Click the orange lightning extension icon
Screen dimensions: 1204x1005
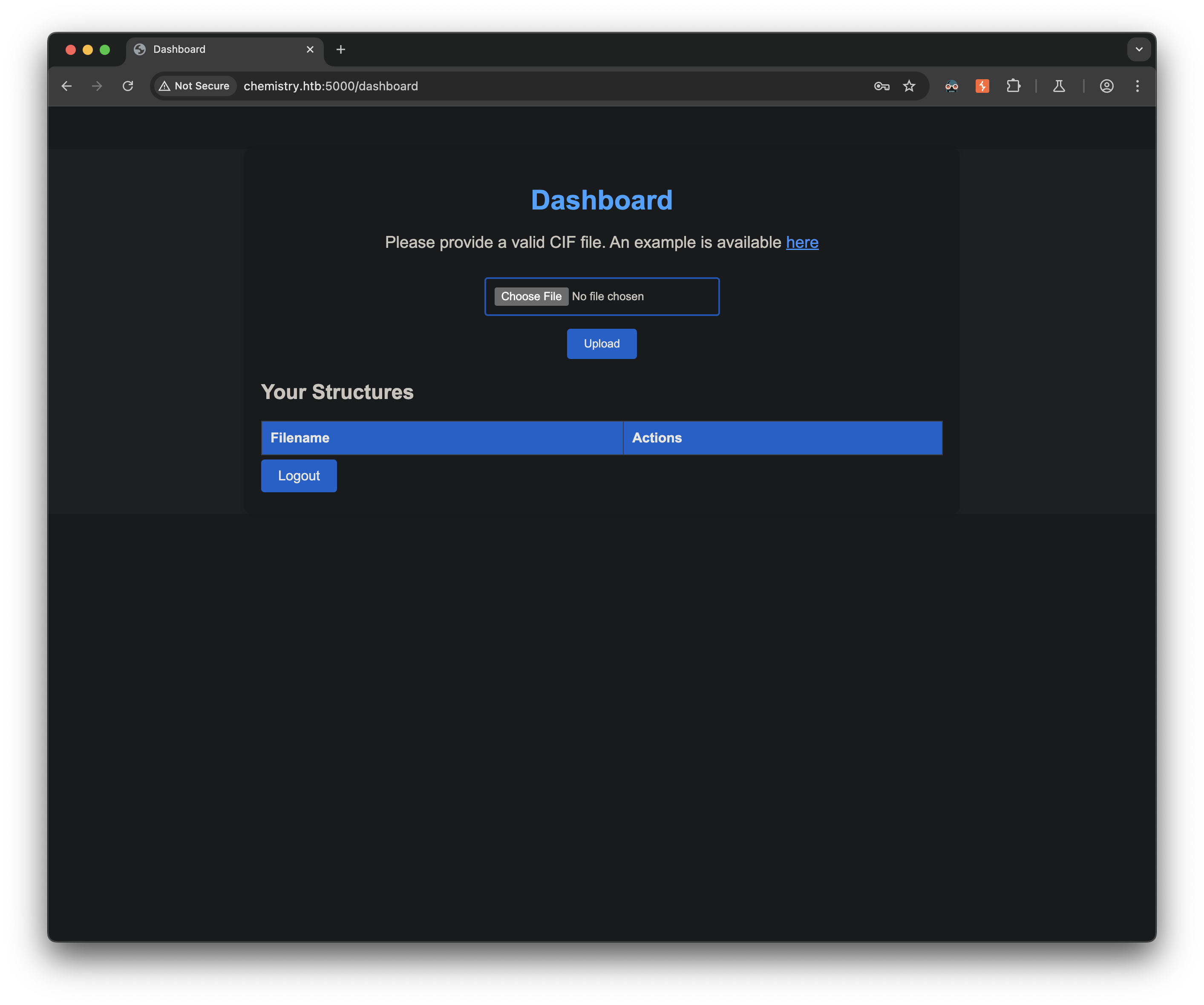tap(982, 86)
